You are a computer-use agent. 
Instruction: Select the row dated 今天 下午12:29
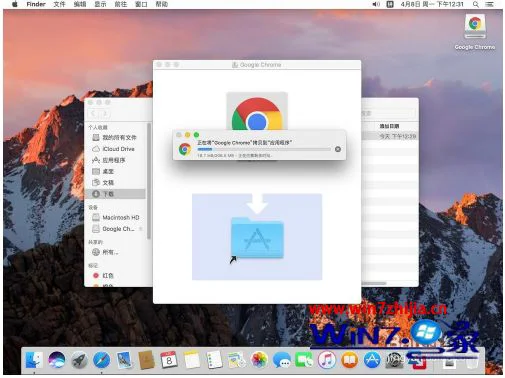(390, 136)
